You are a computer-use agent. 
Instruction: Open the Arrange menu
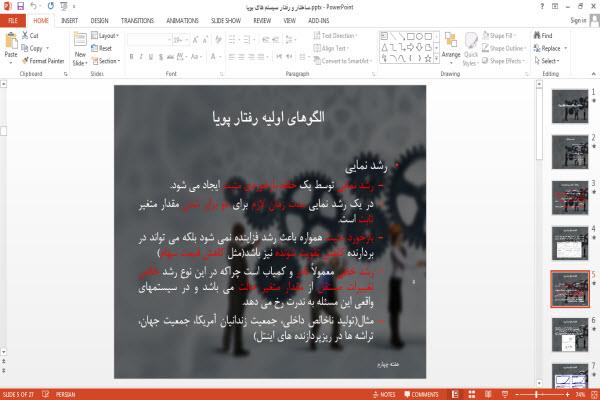click(x=451, y=48)
